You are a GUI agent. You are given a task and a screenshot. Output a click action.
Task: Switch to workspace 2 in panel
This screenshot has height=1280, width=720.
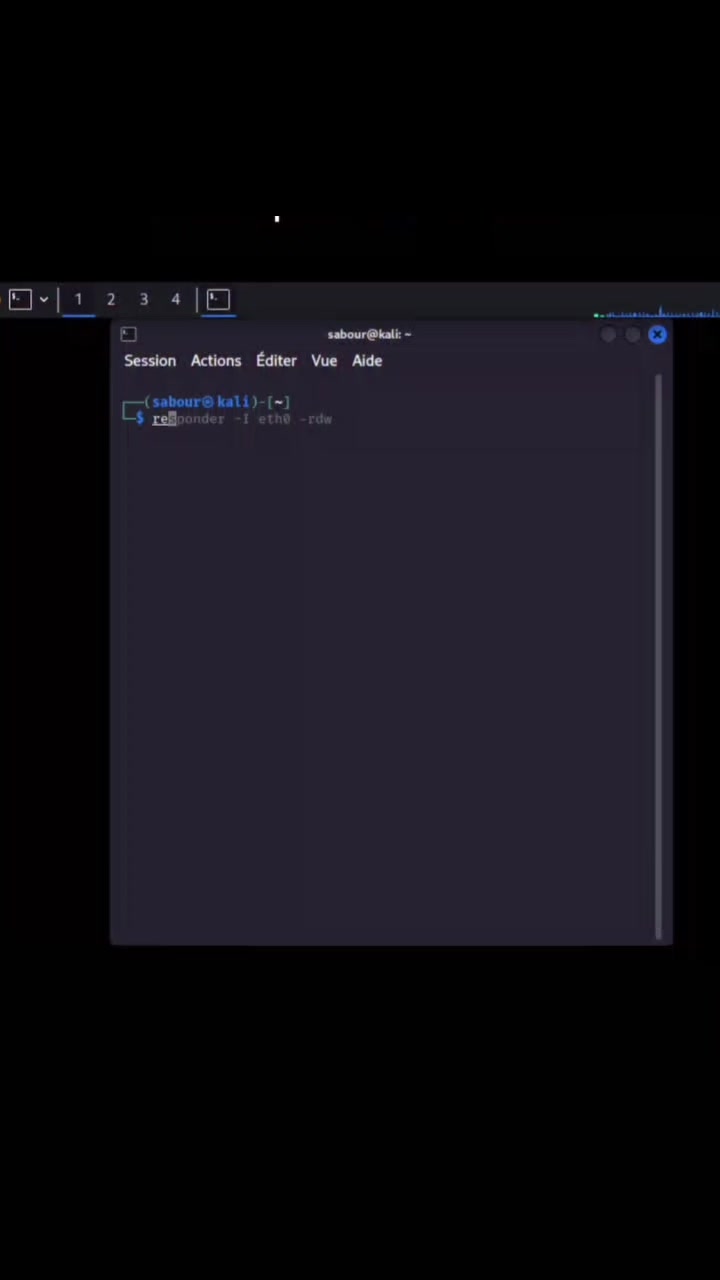point(111,299)
